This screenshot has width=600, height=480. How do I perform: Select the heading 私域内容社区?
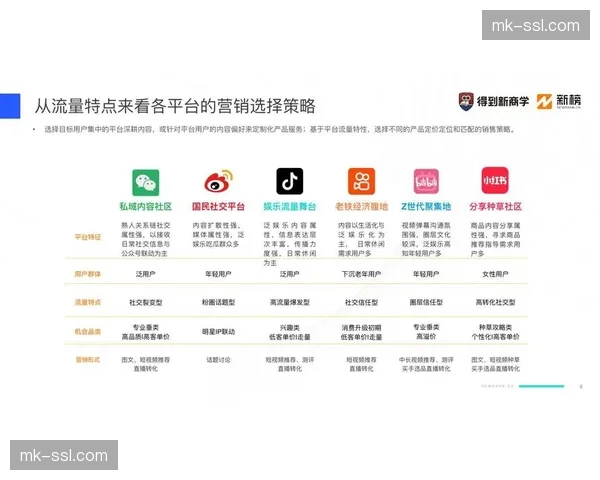(145, 207)
